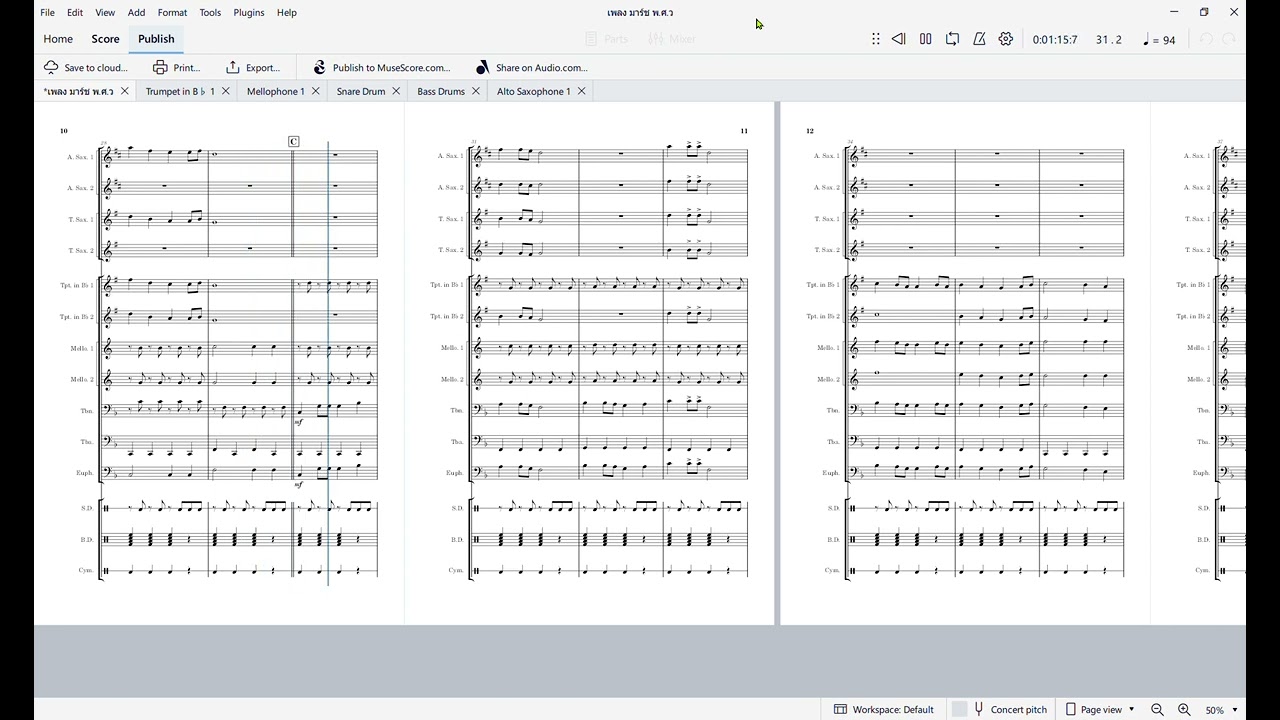The height and width of the screenshot is (720, 1280).
Task: Open the Page view dropdown
Action: tap(1101, 709)
